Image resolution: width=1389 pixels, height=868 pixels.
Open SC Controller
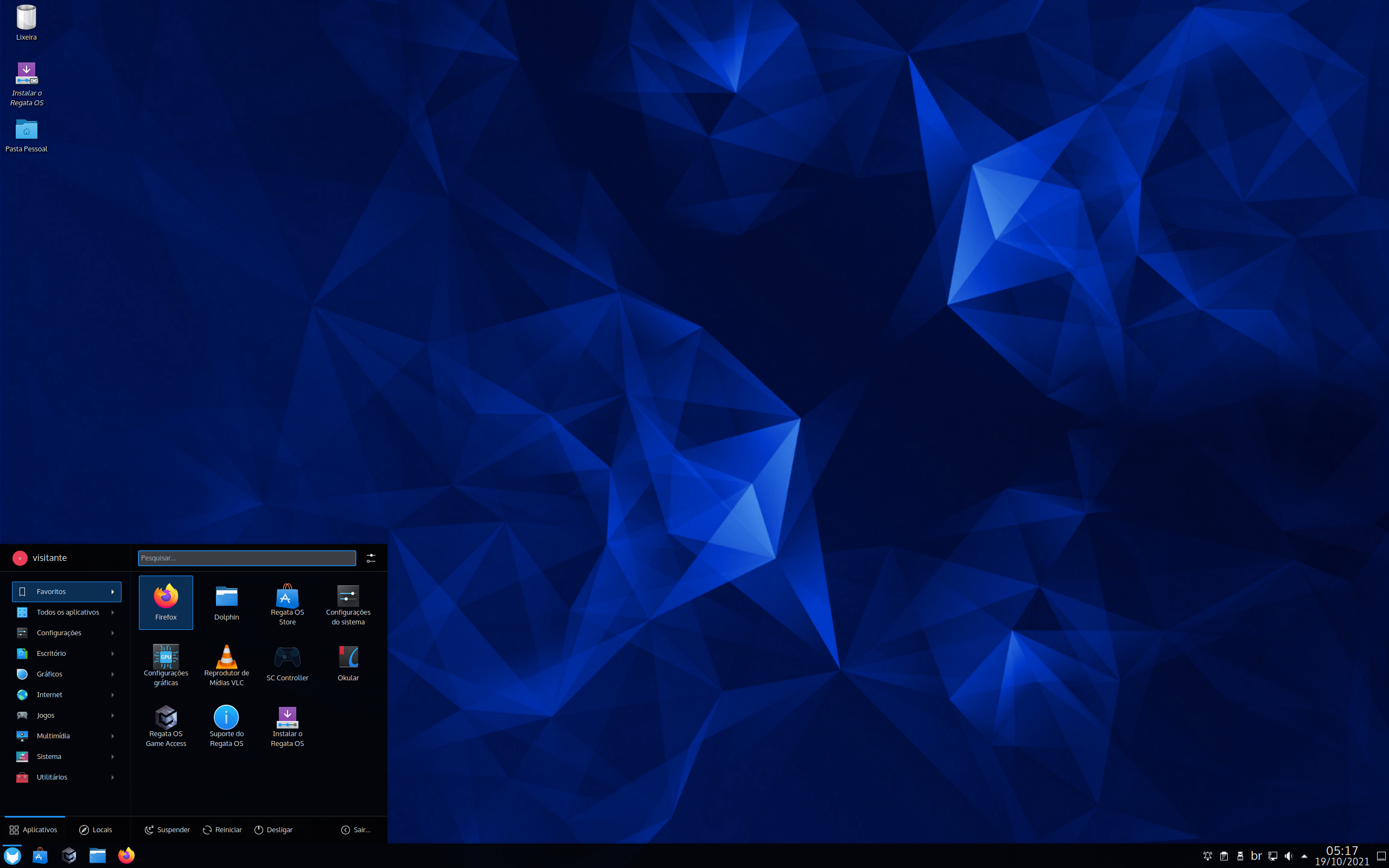pos(288,663)
